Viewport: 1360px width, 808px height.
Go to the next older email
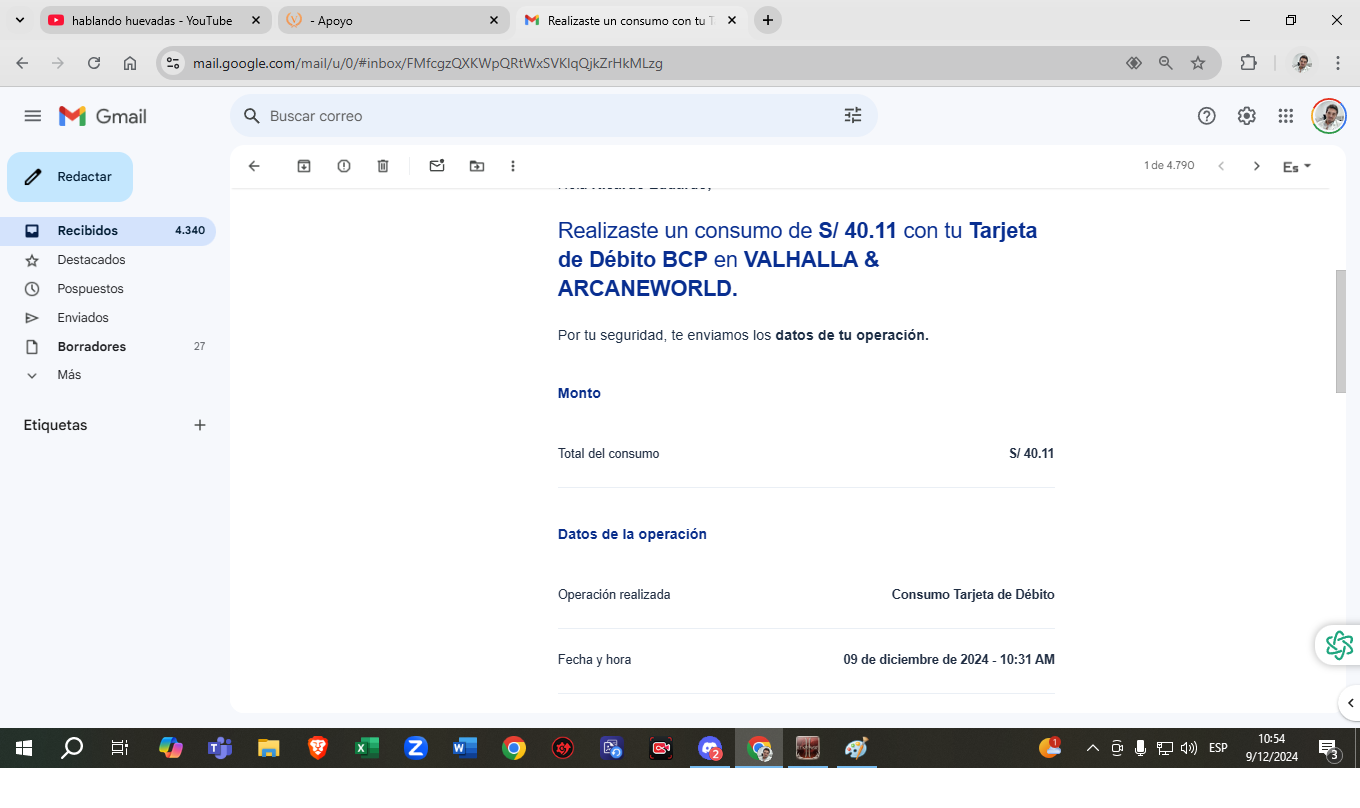[1257, 166]
